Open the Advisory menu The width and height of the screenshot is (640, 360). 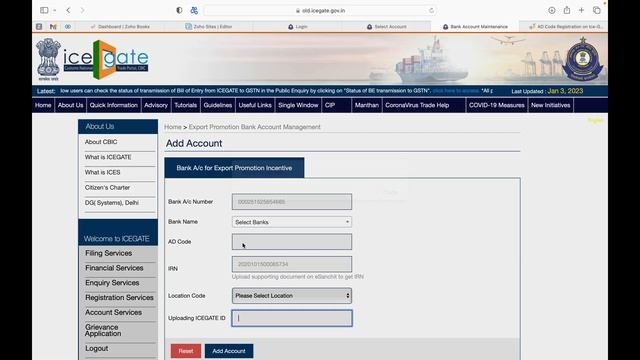point(156,105)
